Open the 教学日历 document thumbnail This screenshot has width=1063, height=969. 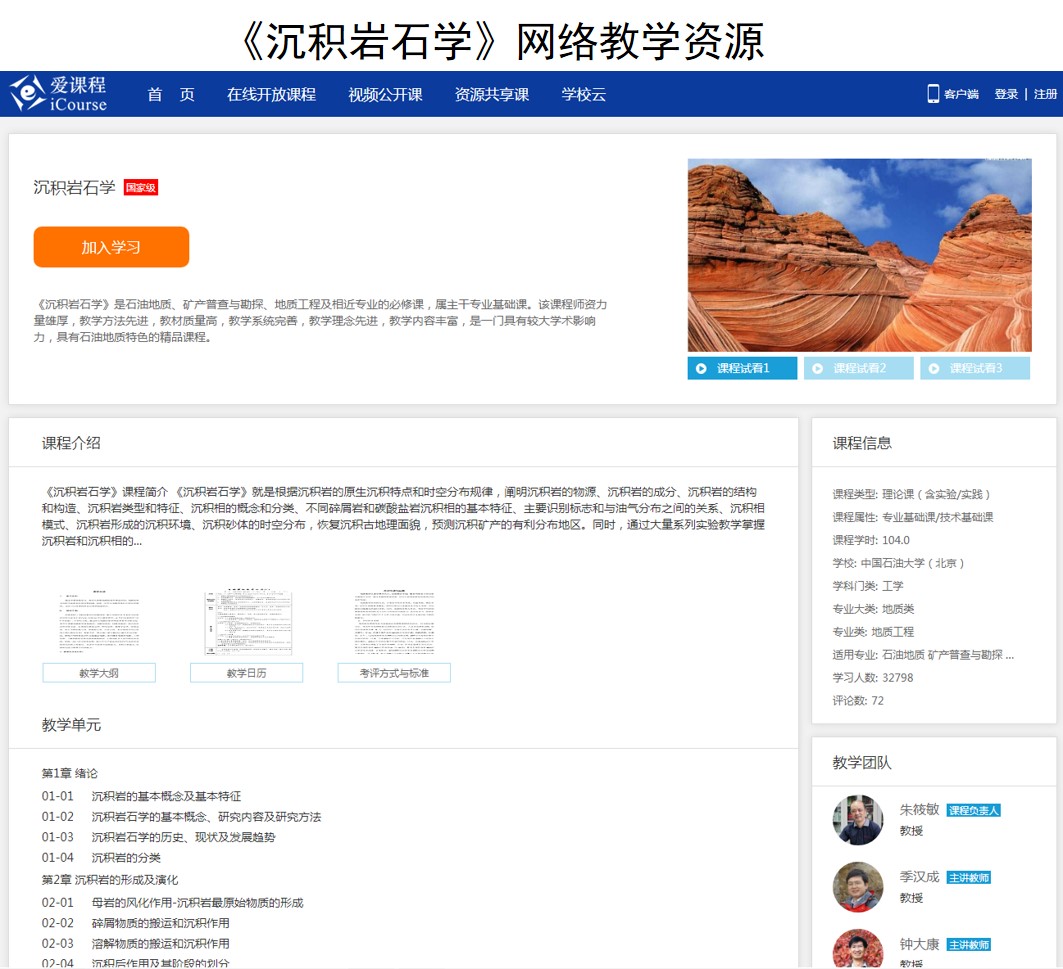click(246, 625)
